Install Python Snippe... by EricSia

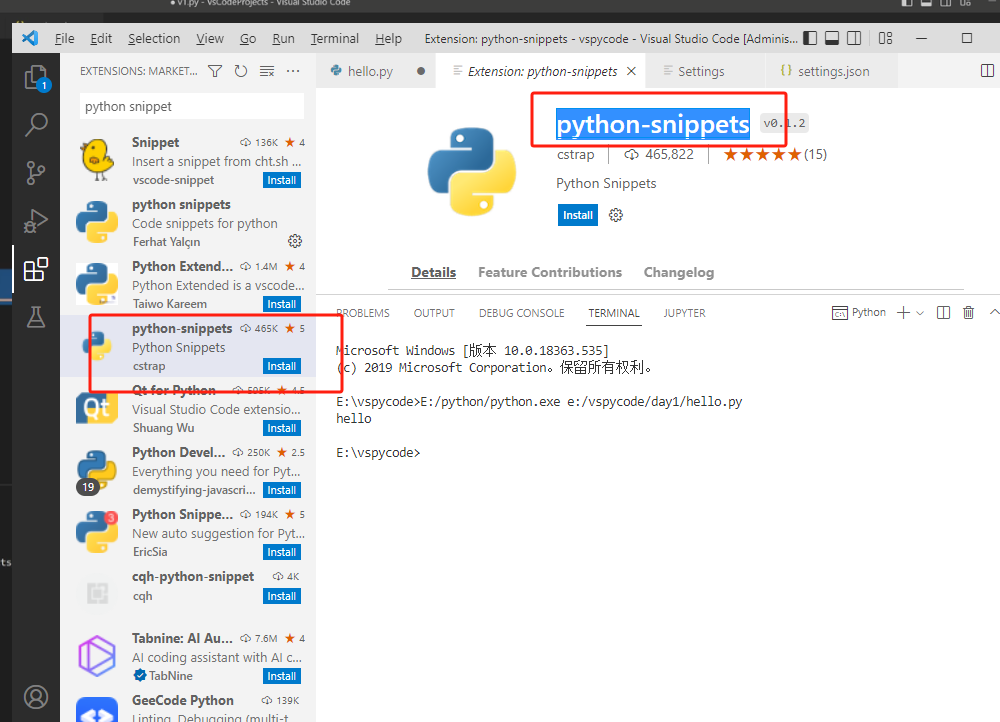coord(281,552)
